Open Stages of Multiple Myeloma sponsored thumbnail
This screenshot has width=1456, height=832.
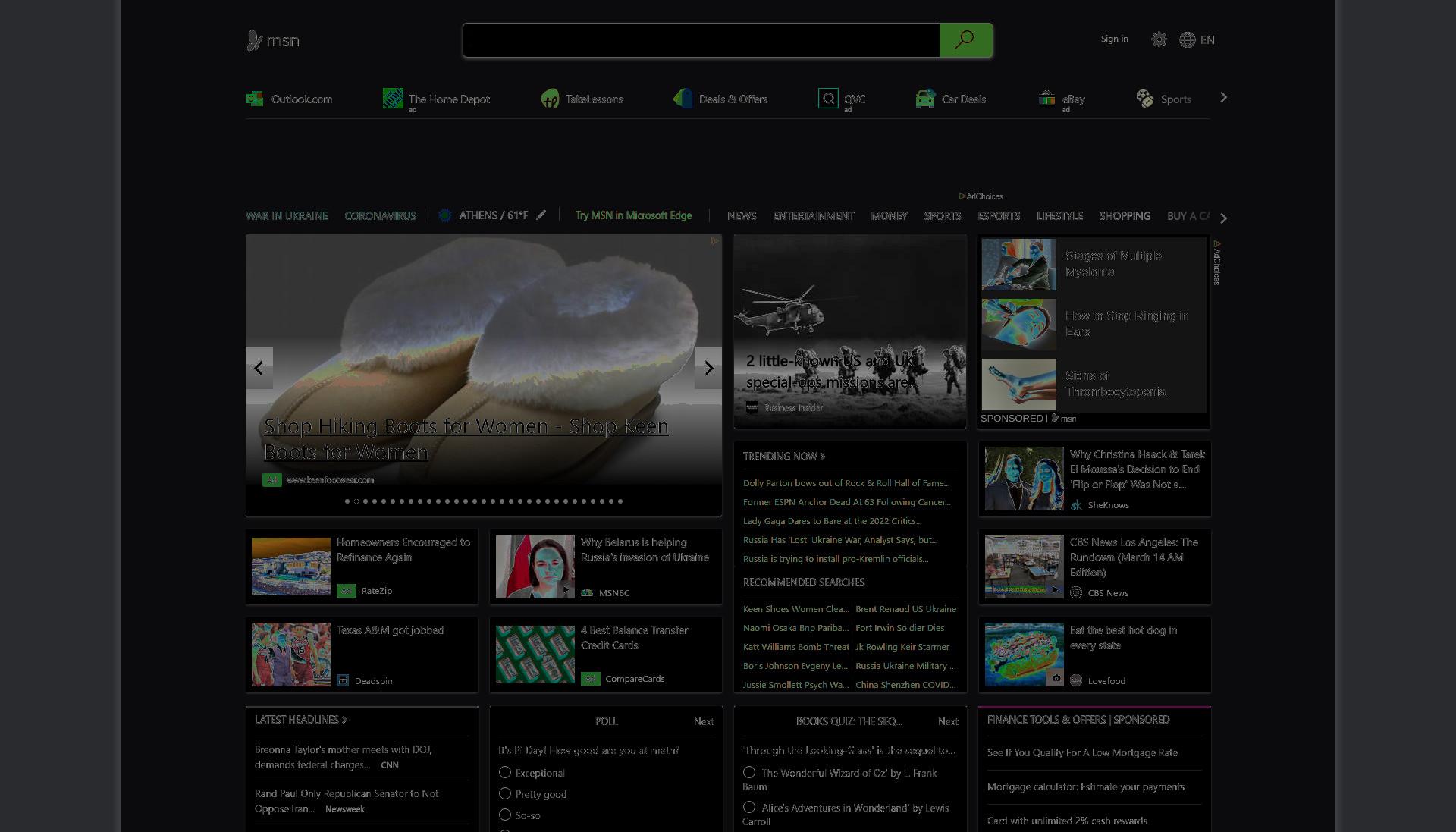point(1019,265)
